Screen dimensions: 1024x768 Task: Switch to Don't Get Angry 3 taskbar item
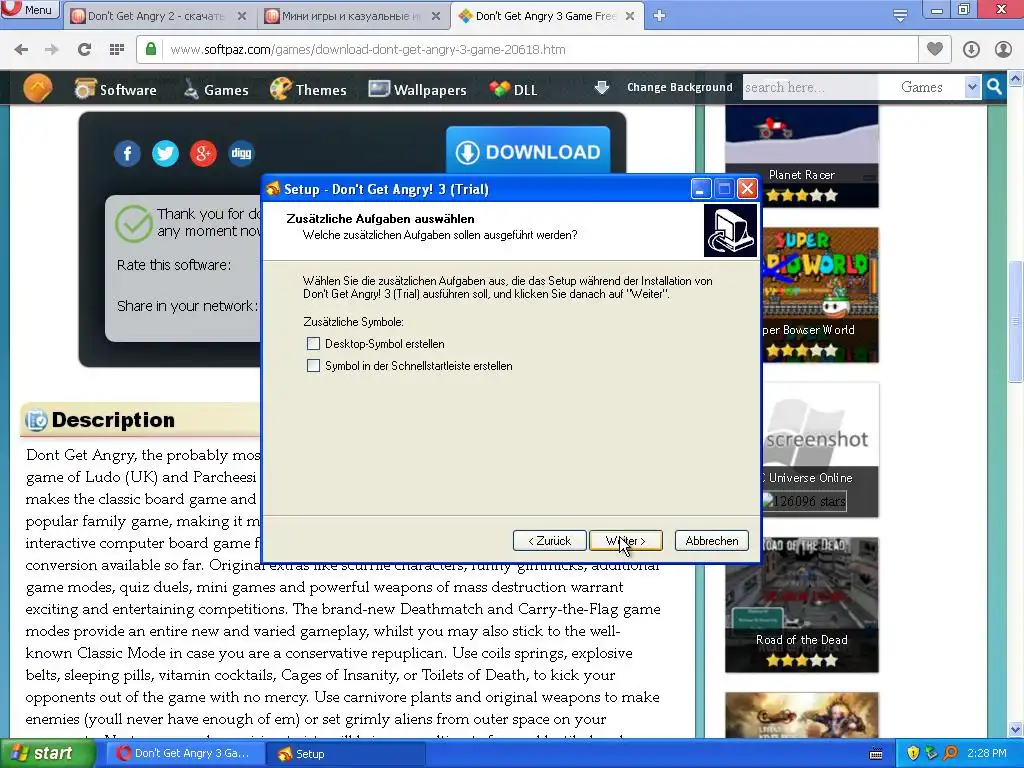pos(185,754)
